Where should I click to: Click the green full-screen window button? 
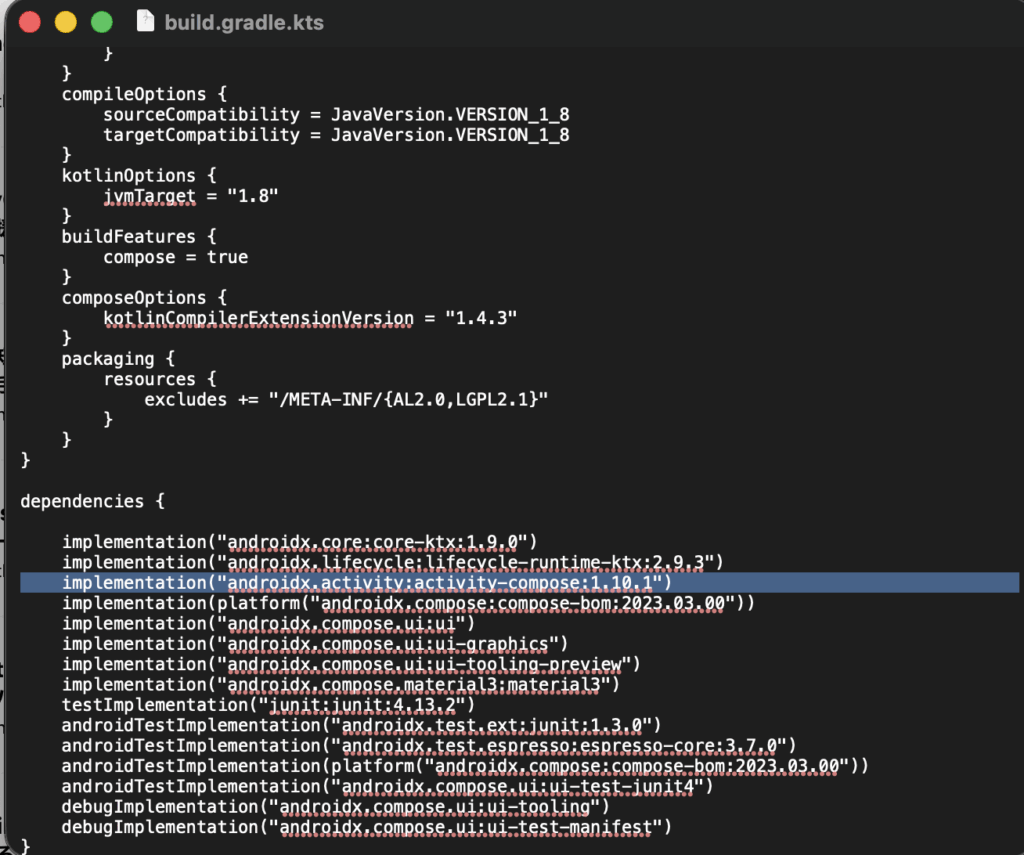click(101, 22)
